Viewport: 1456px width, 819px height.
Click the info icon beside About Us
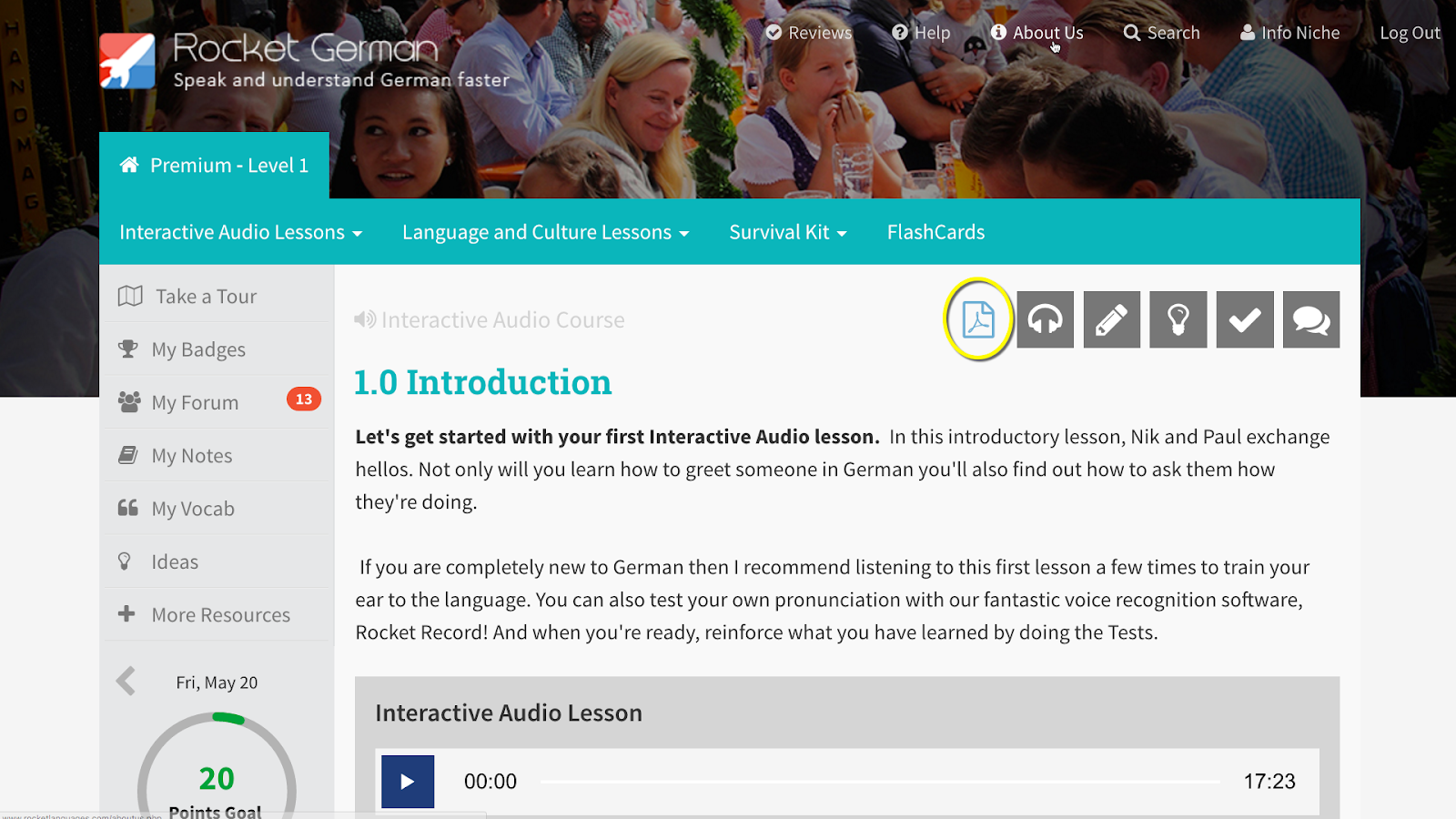[x=998, y=33]
